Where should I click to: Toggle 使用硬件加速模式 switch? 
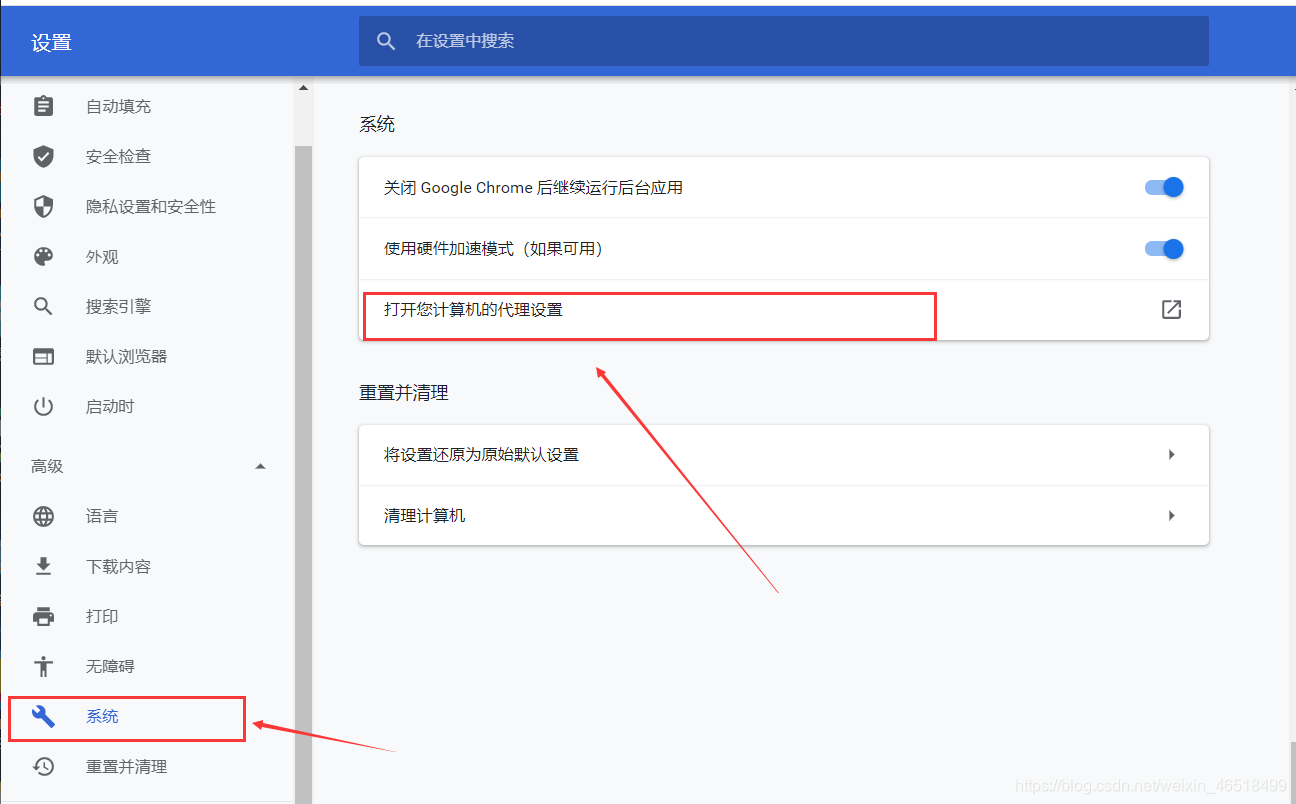(x=1164, y=249)
